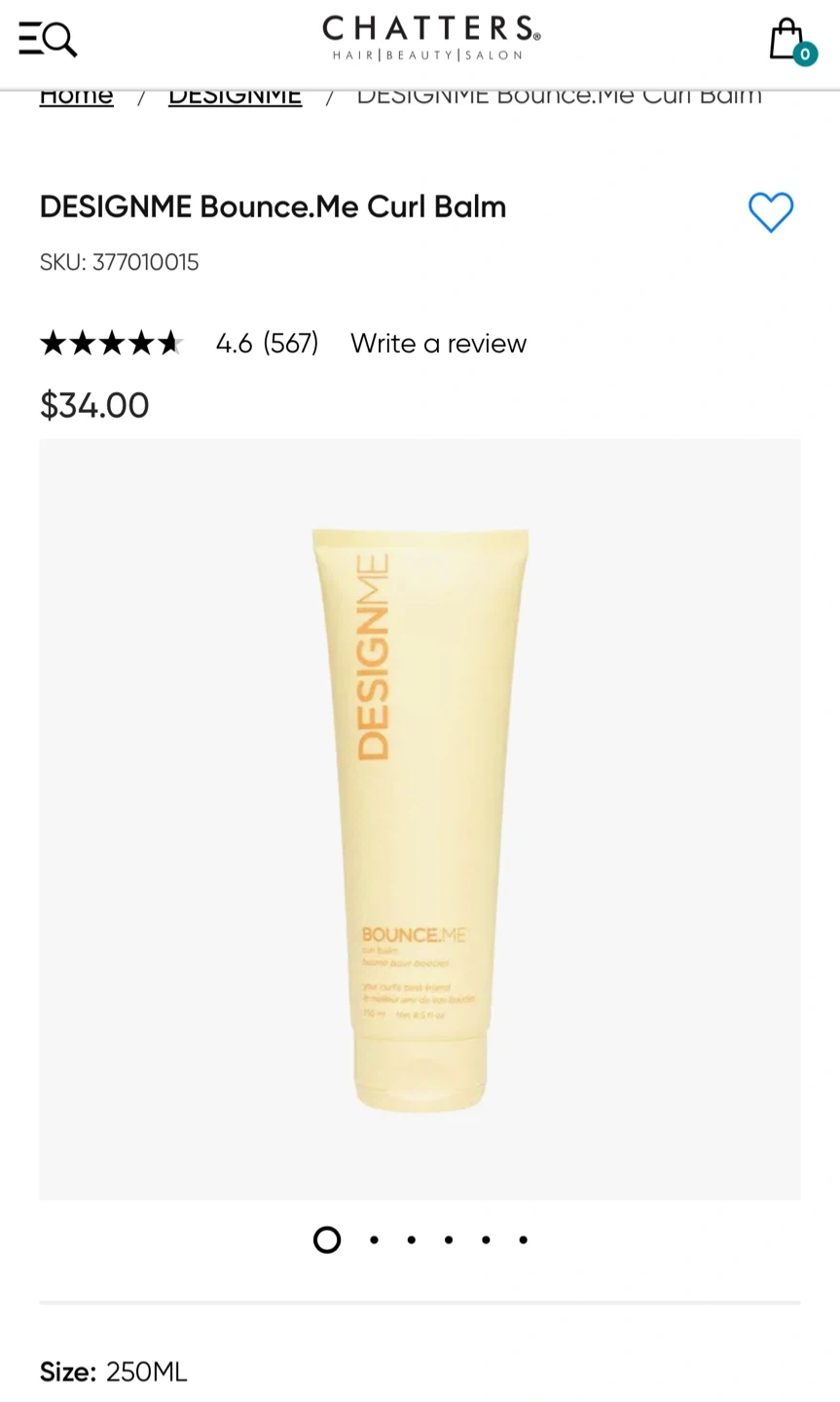Go to Home breadcrumb link
The width and height of the screenshot is (840, 1402).
(76, 96)
